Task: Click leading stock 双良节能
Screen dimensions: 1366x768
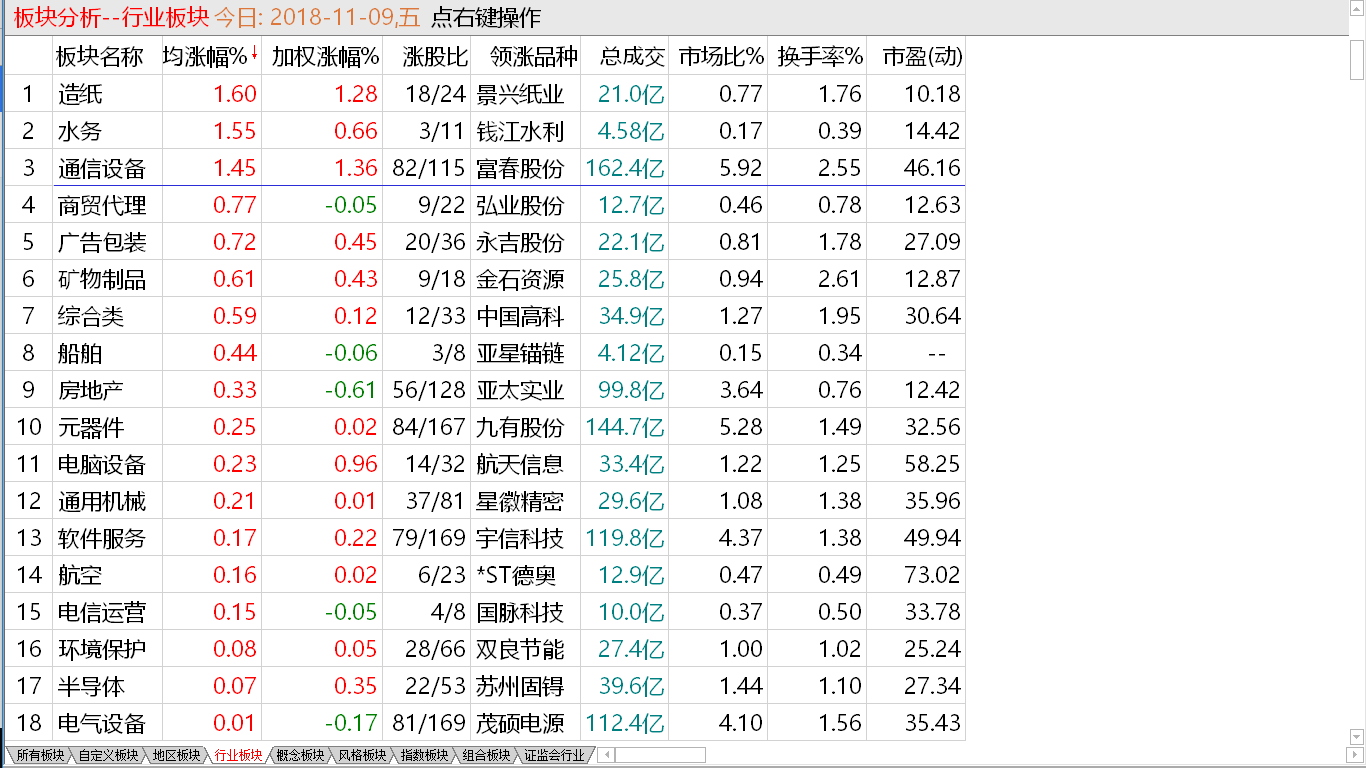Action: click(x=520, y=650)
